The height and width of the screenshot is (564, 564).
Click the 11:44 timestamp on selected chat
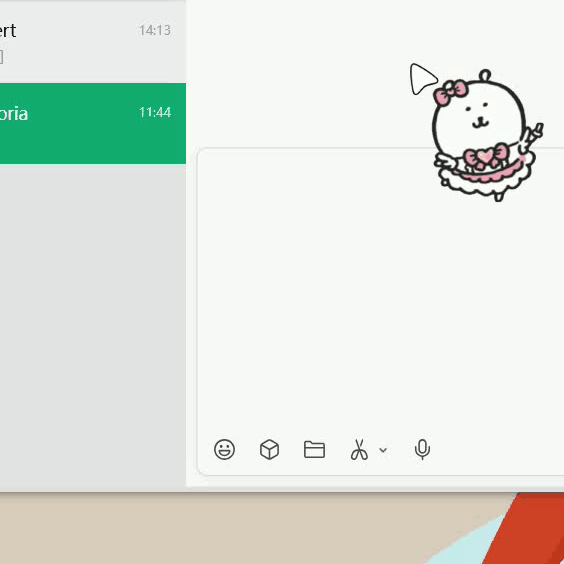pyautogui.click(x=155, y=112)
